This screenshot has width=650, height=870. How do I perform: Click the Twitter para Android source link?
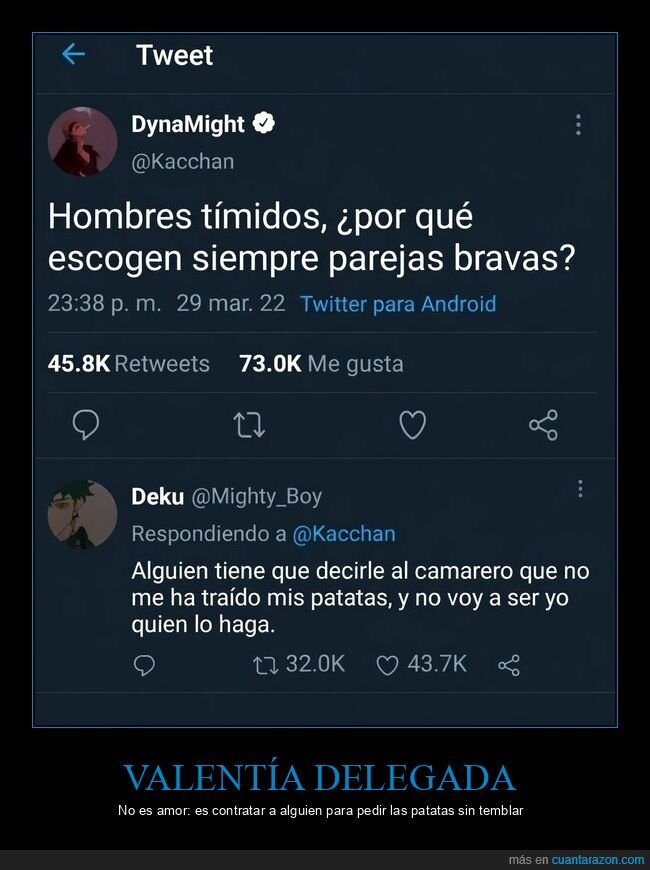coord(397,304)
